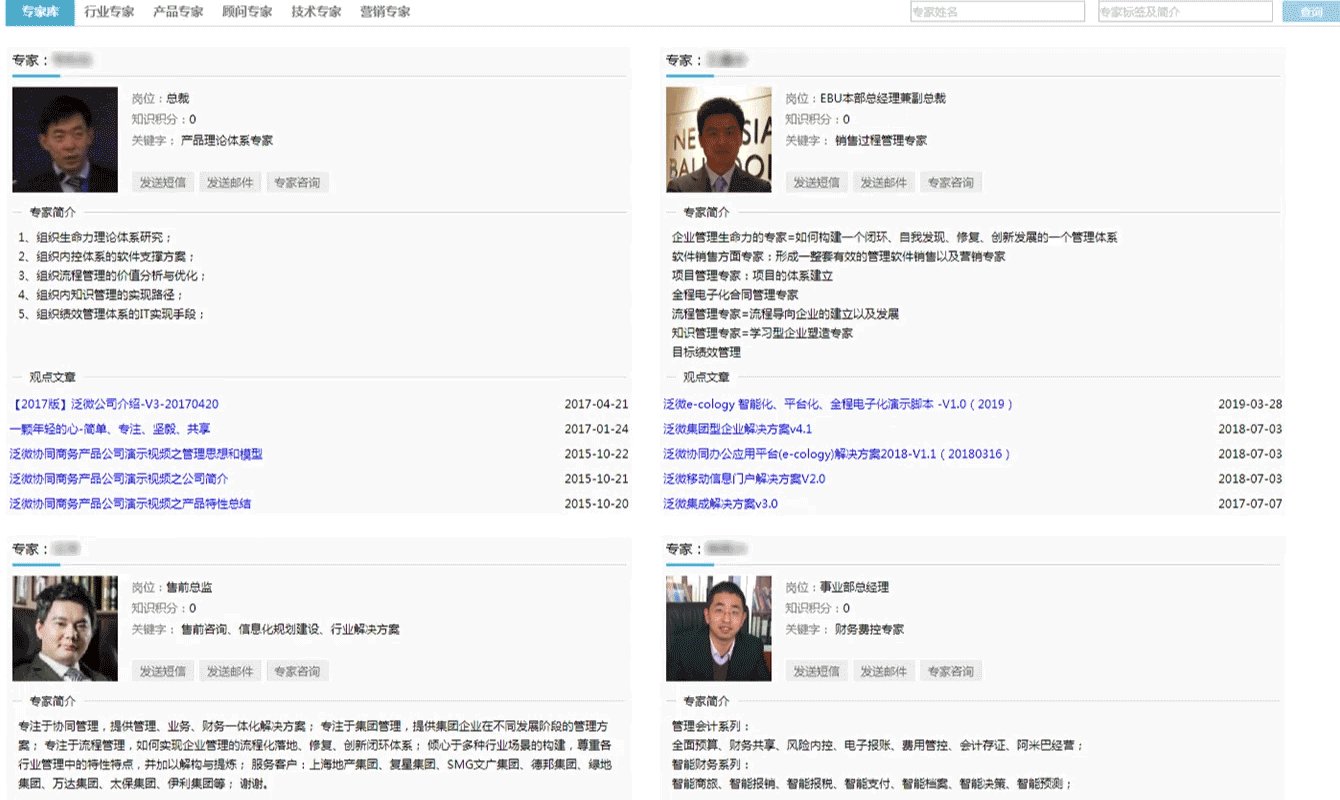This screenshot has height=800, width=1340.
Task: Click keyword 产品理论体系专家
Action: 227,141
